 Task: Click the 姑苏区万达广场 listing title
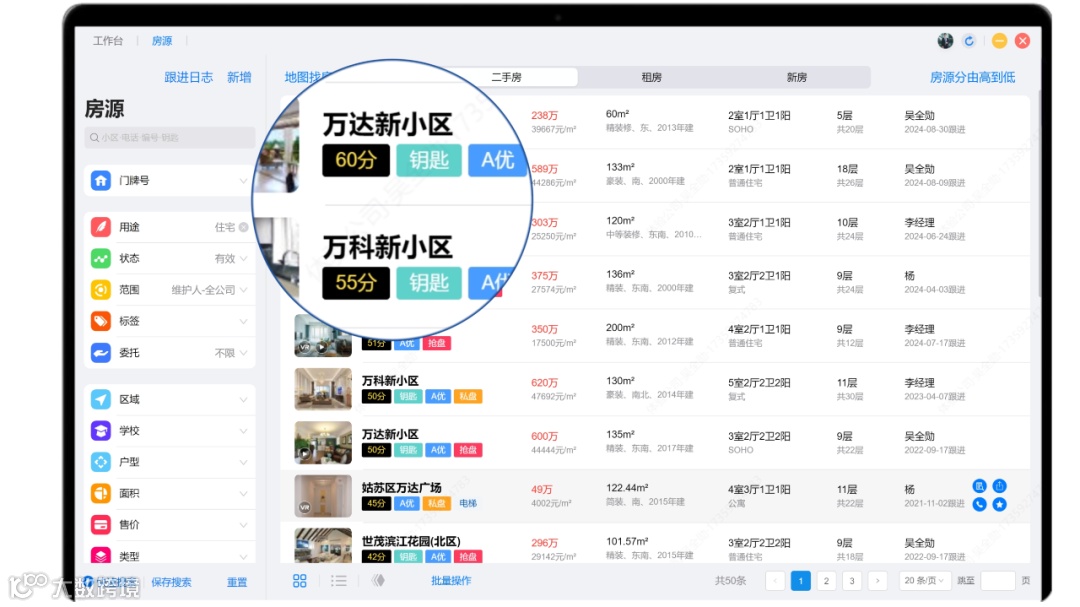pos(402,488)
